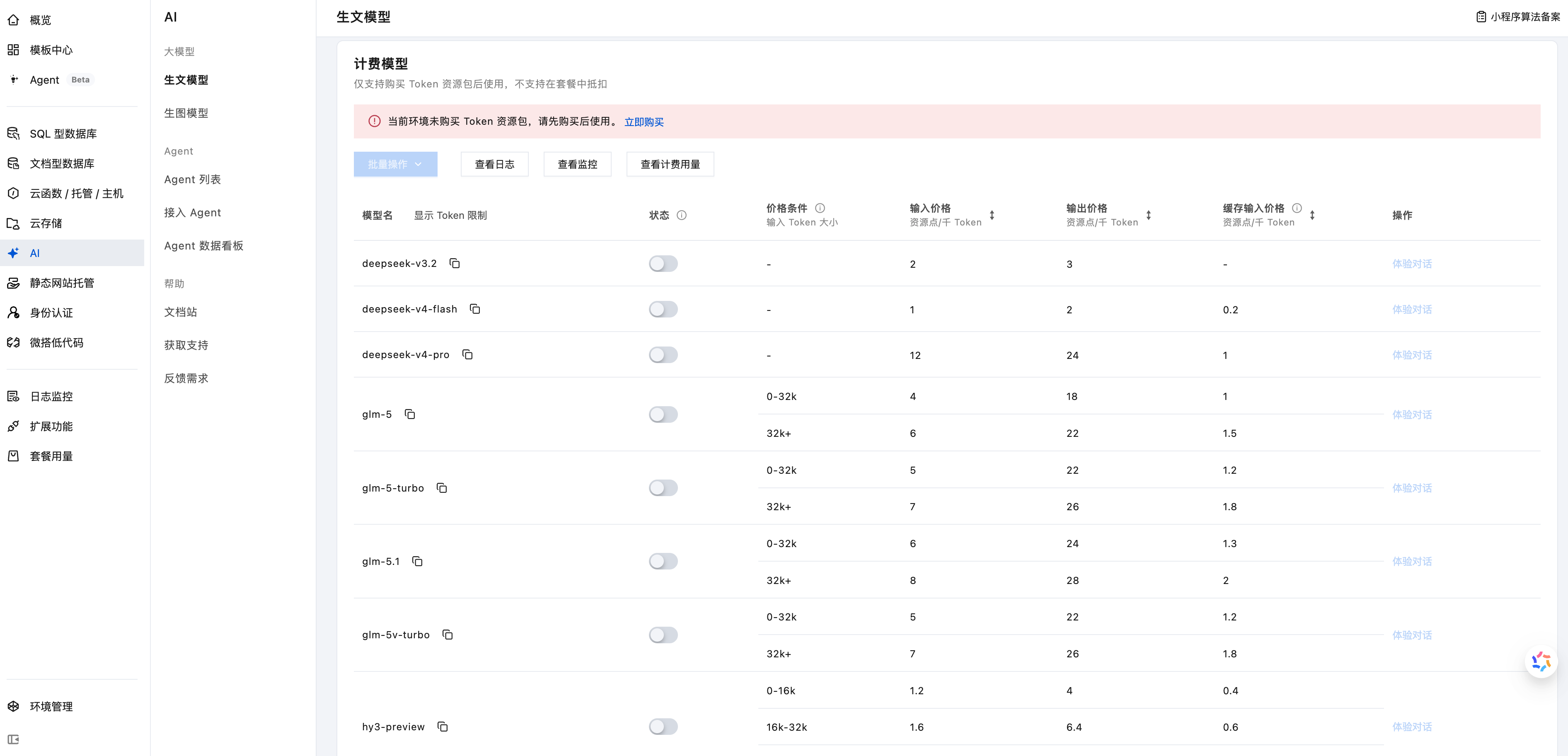
Task: Copy the glm-5v-turbo model name
Action: 448,635
